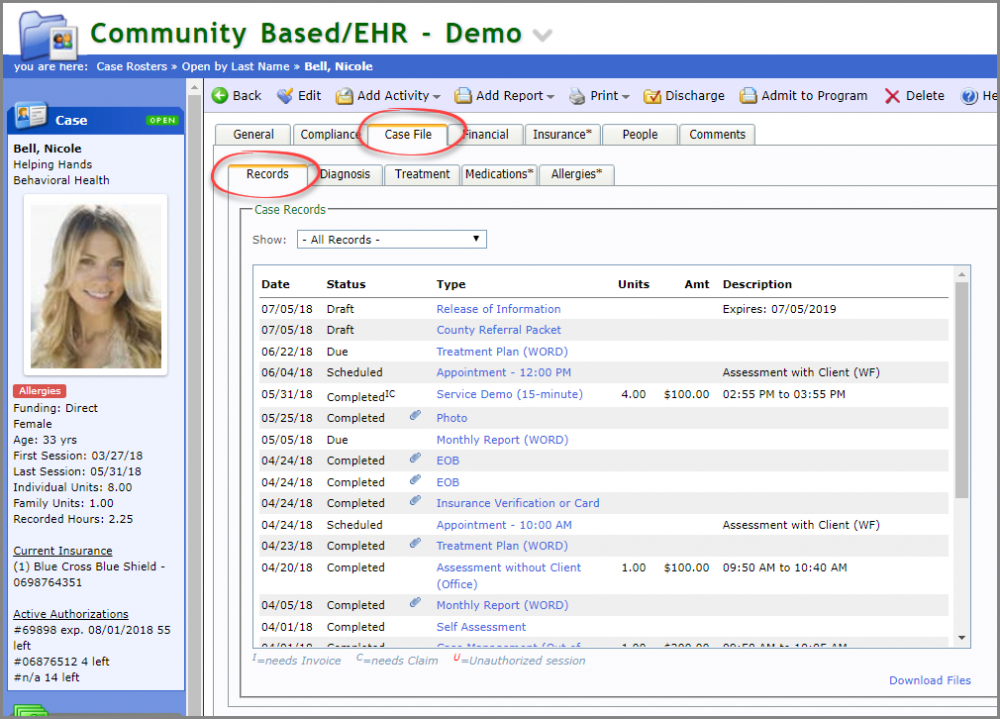Image resolution: width=1000 pixels, height=719 pixels.
Task: Click the paperclip on the Photo record
Action: click(415, 417)
